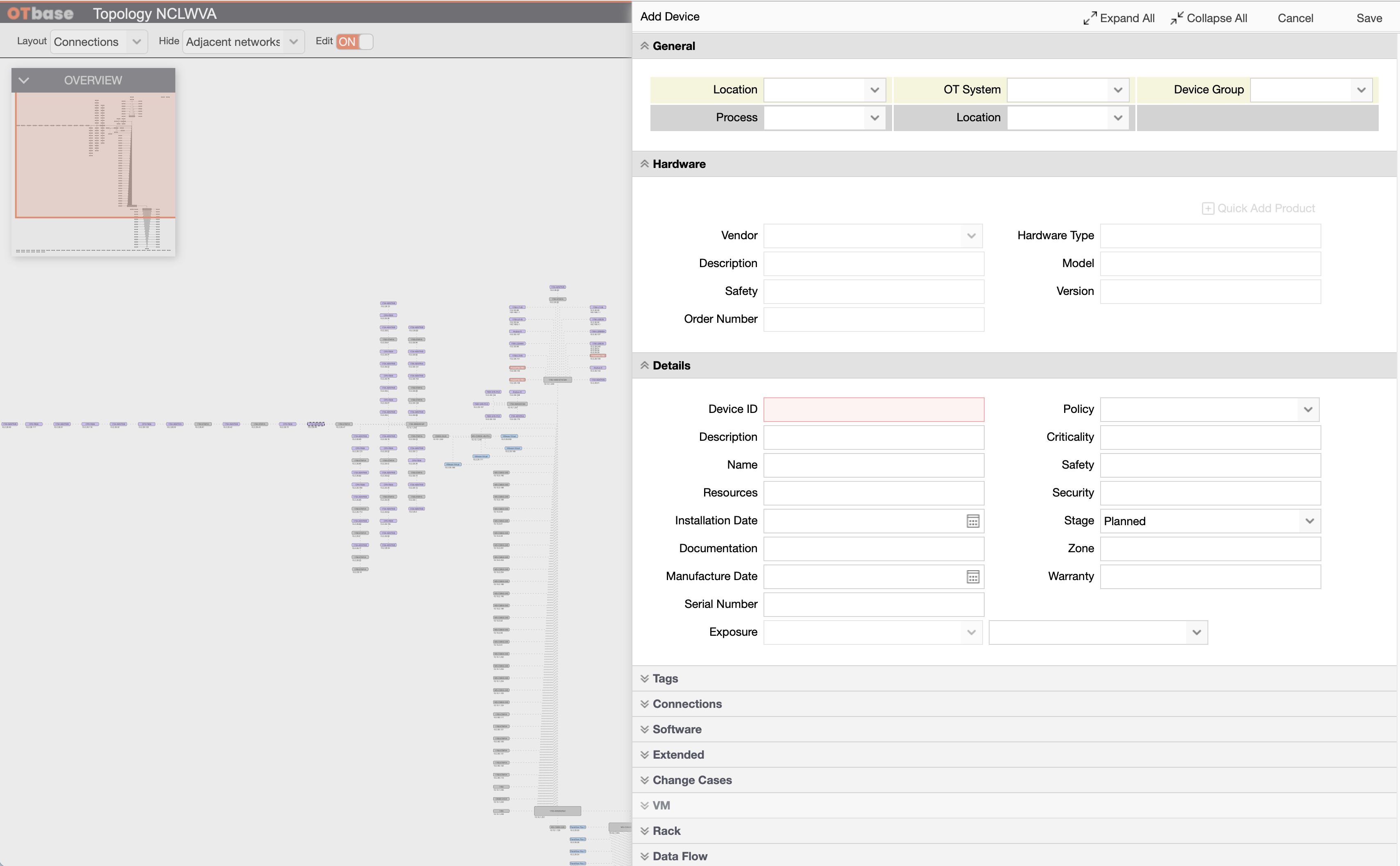Cancel adding the device
Screen dimensions: 1400x866
pyautogui.click(x=1295, y=18)
